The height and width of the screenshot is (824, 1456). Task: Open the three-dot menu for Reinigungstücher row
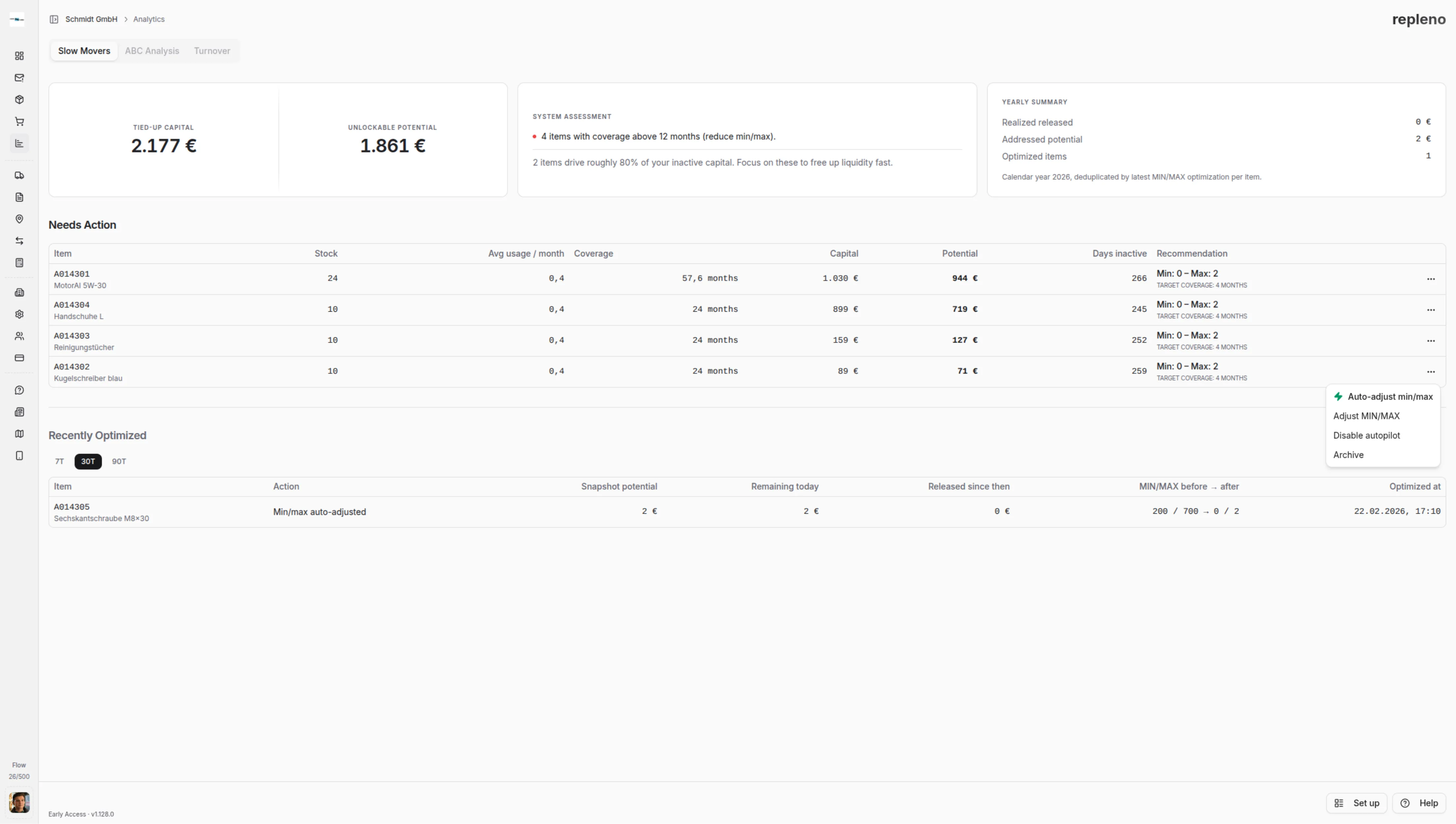[x=1431, y=341]
